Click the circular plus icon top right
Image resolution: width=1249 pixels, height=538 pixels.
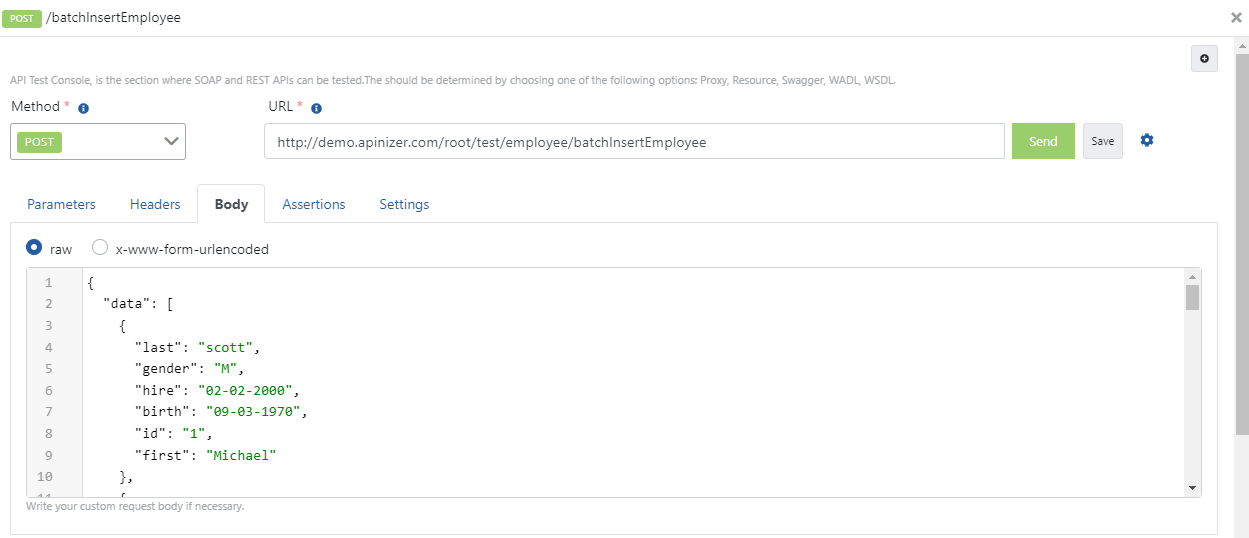click(x=1204, y=59)
